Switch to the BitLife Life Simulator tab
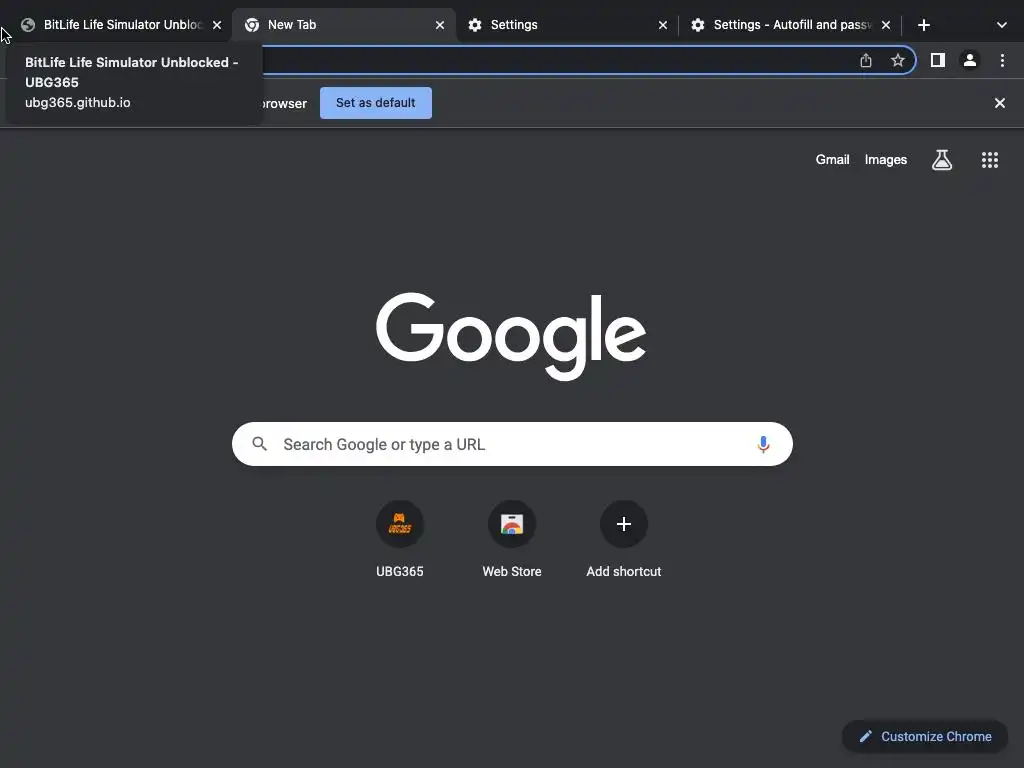This screenshot has height=768, width=1024. (x=121, y=25)
